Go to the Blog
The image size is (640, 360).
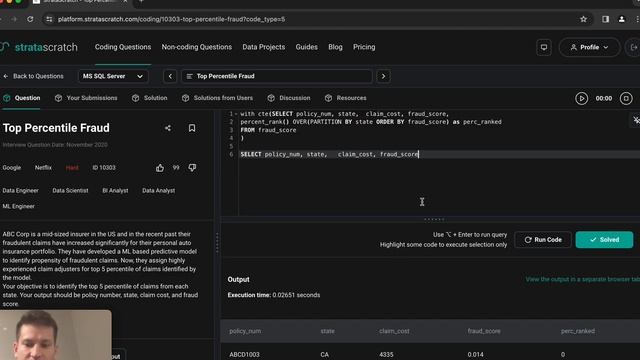pos(335,47)
